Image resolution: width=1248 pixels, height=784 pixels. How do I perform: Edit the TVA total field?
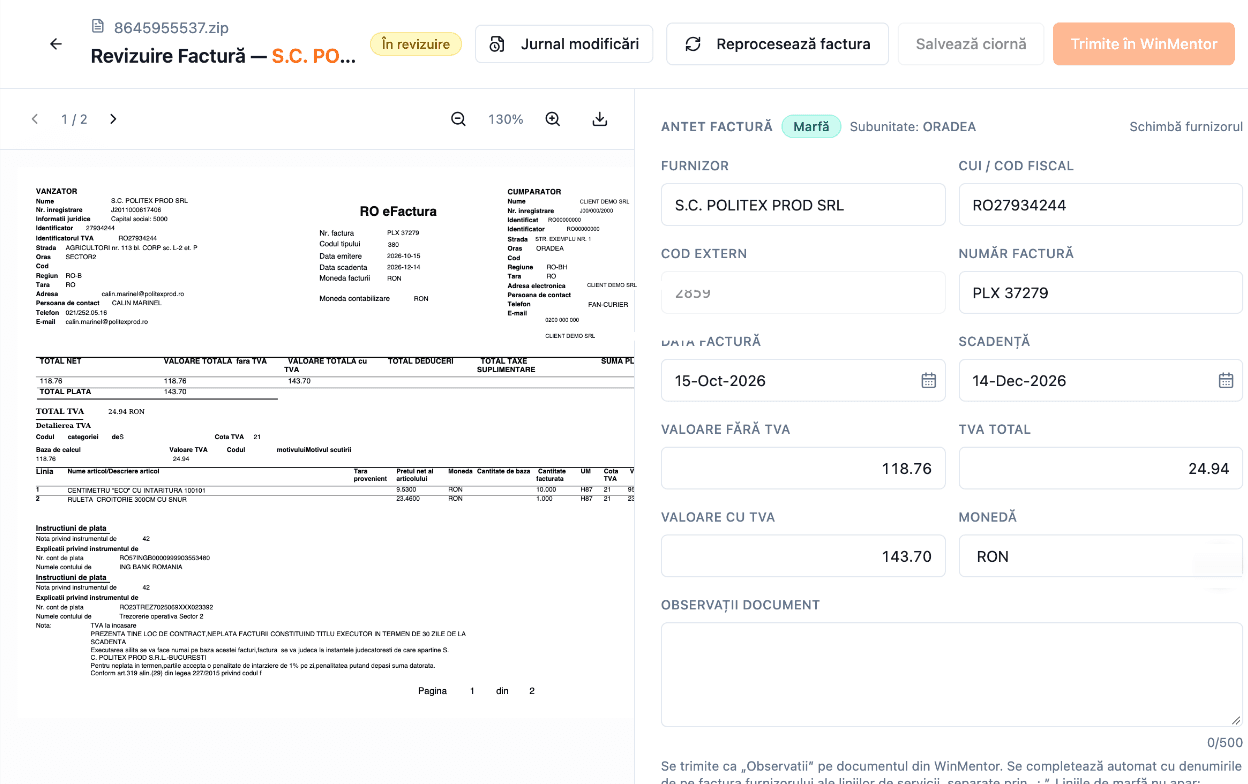(x=1101, y=469)
